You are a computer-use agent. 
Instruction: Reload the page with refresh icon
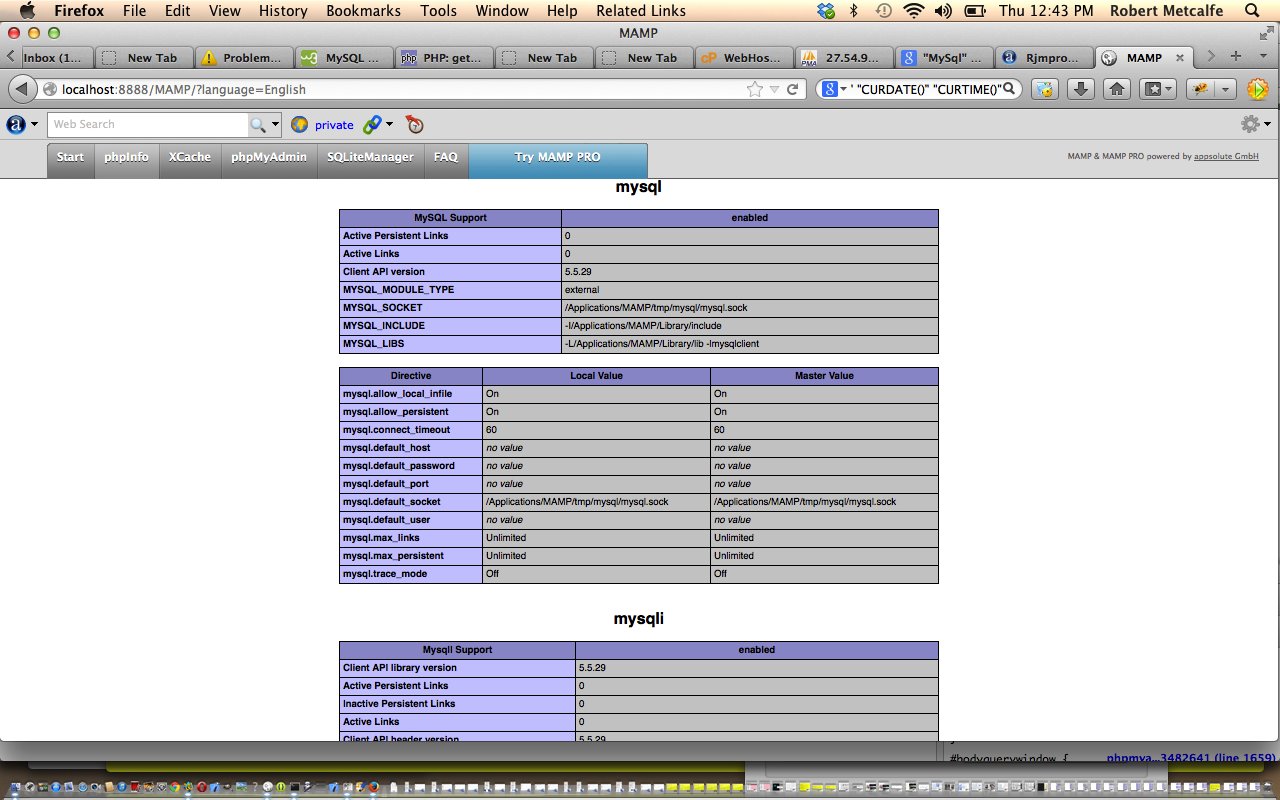click(x=792, y=89)
